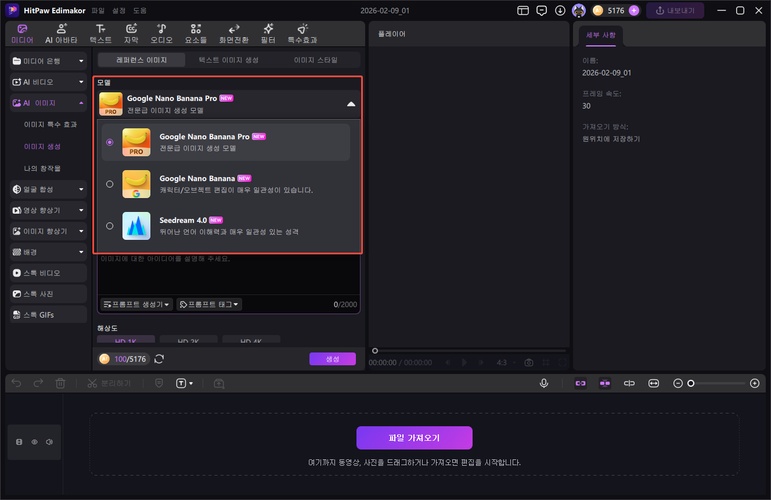Toggle the purple magnetic timeline icon
This screenshot has height=500, width=771.
(605, 383)
